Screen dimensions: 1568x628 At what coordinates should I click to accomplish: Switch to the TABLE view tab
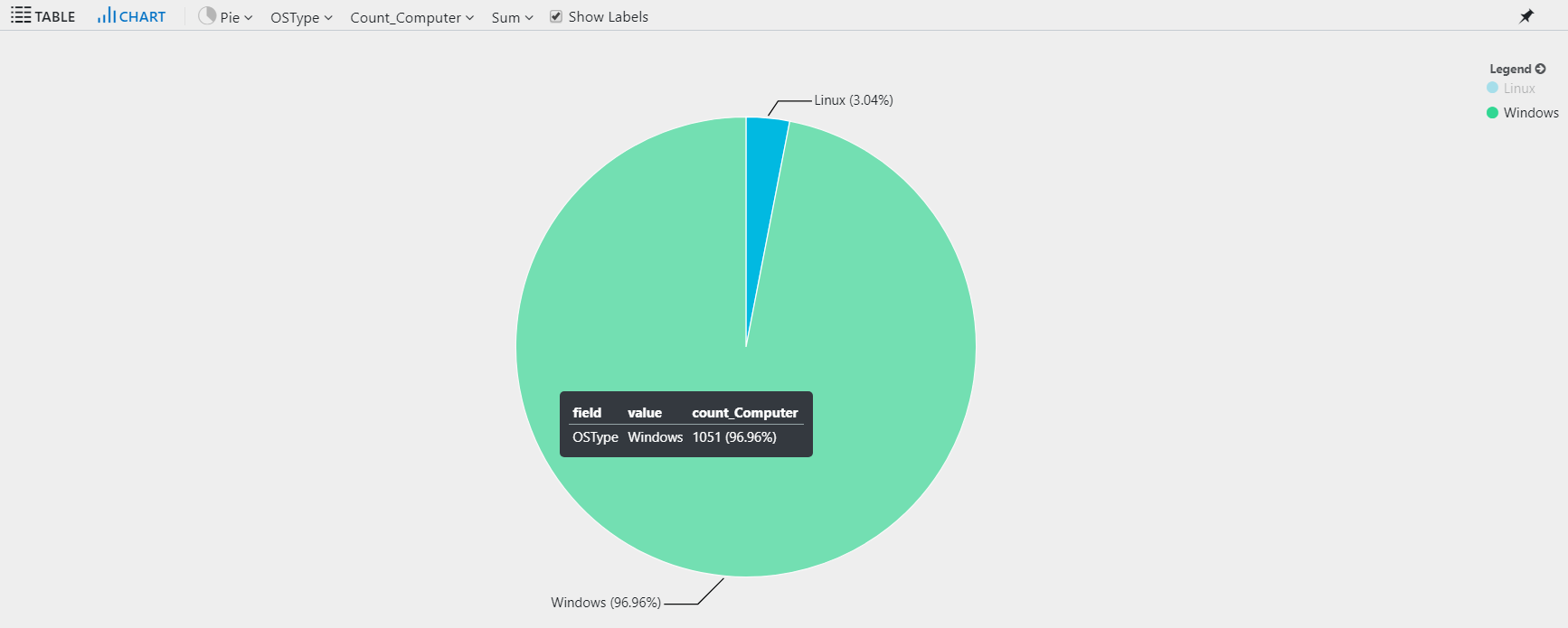43,16
